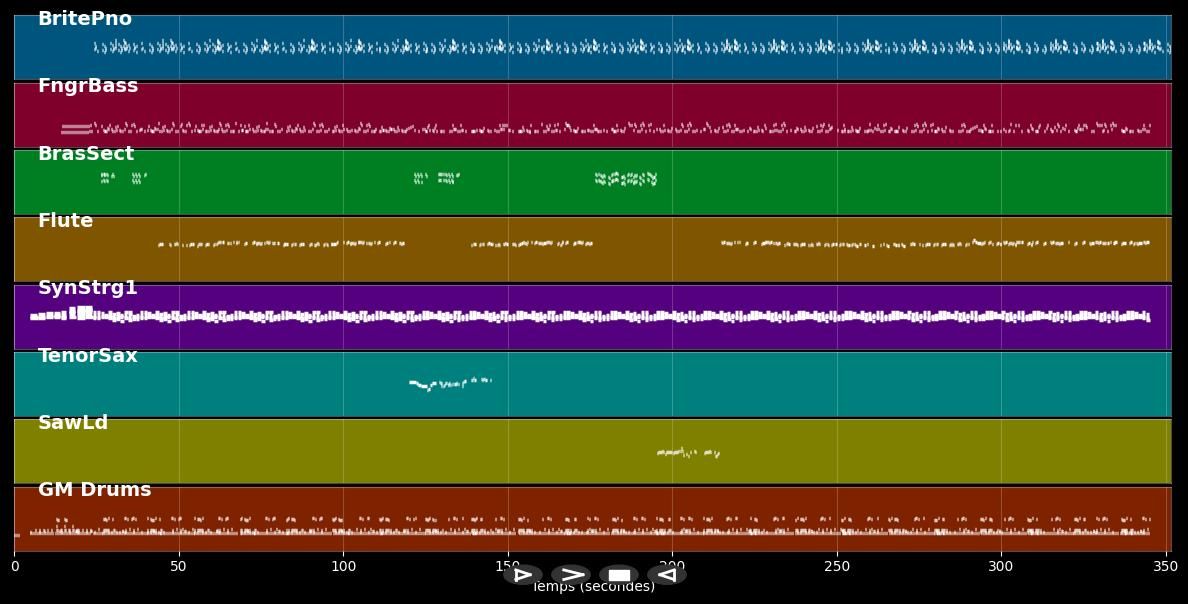Stop playback with the white rectangle button

click(619, 575)
